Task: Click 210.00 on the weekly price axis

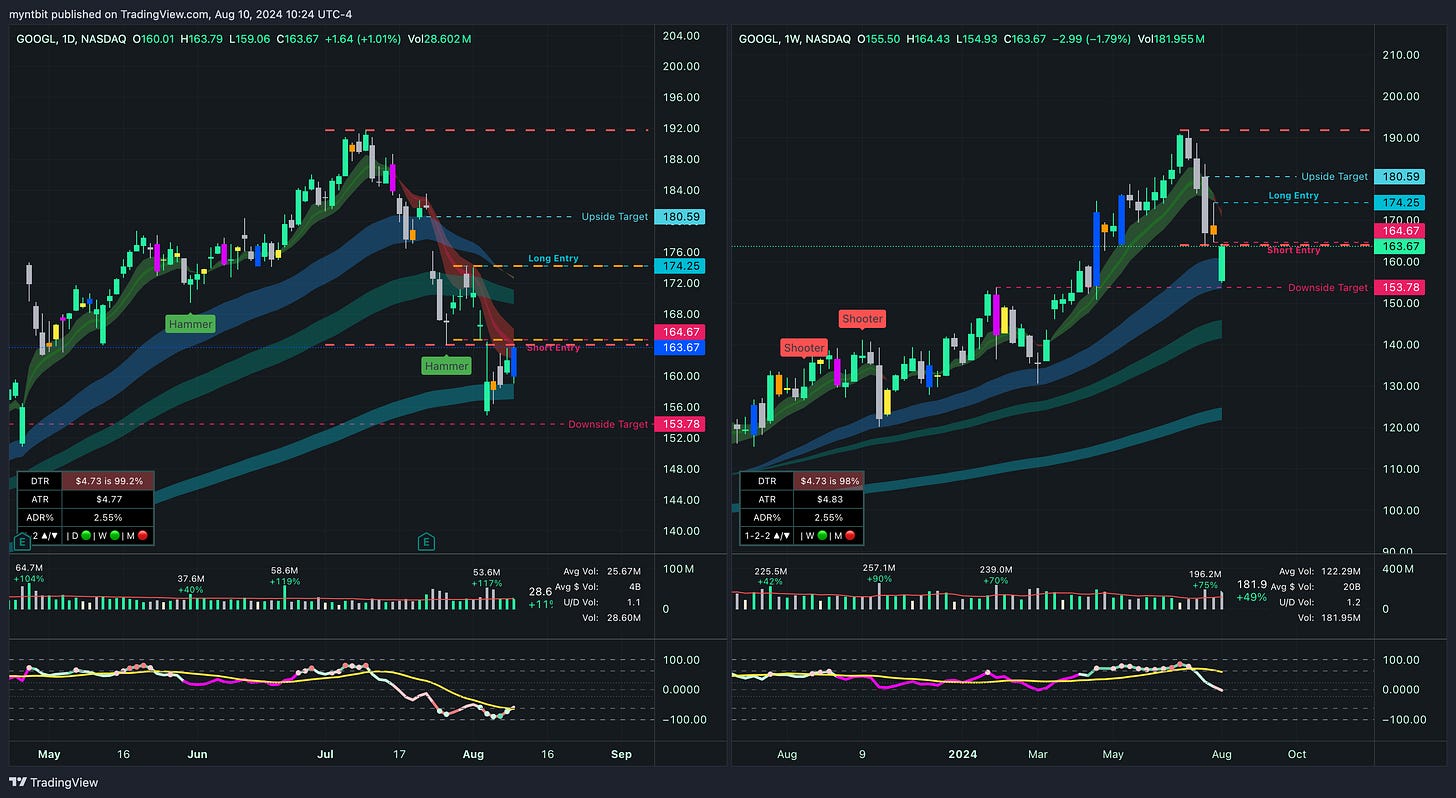Action: point(1399,55)
